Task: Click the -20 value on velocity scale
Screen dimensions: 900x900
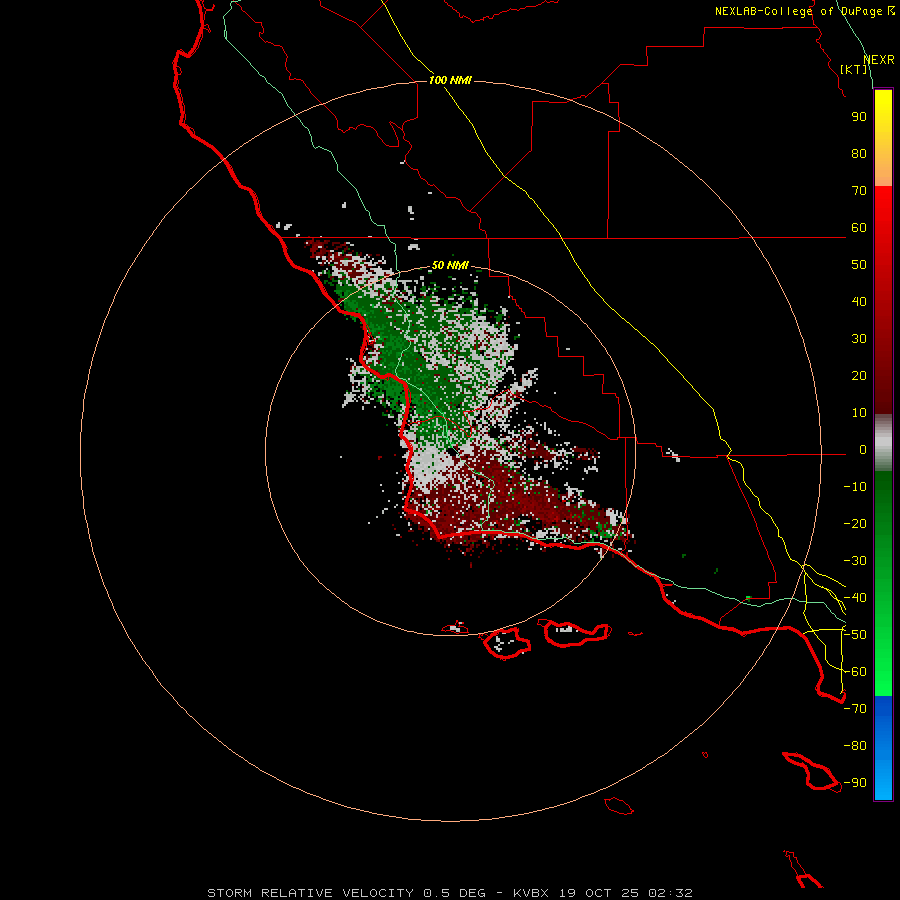Action: pos(855,523)
